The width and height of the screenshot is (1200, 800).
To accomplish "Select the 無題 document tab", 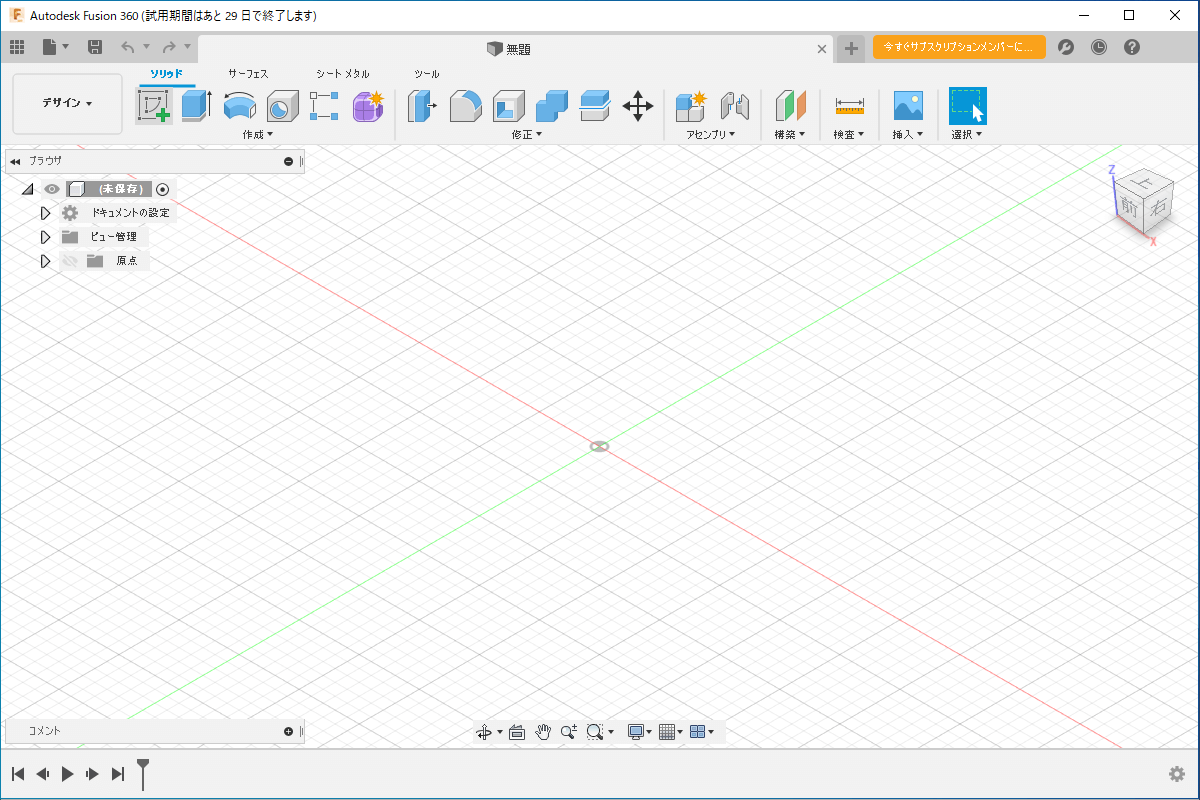I will (509, 48).
